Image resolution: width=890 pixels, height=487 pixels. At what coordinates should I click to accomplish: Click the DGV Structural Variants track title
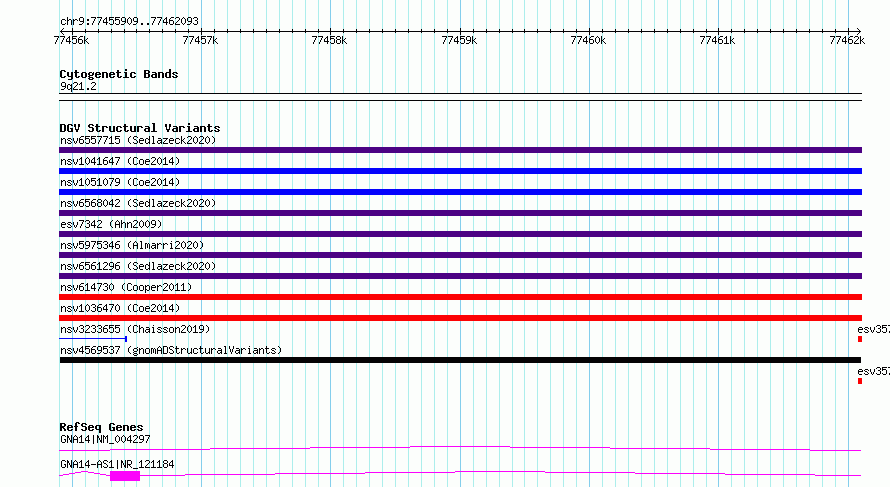coord(140,128)
